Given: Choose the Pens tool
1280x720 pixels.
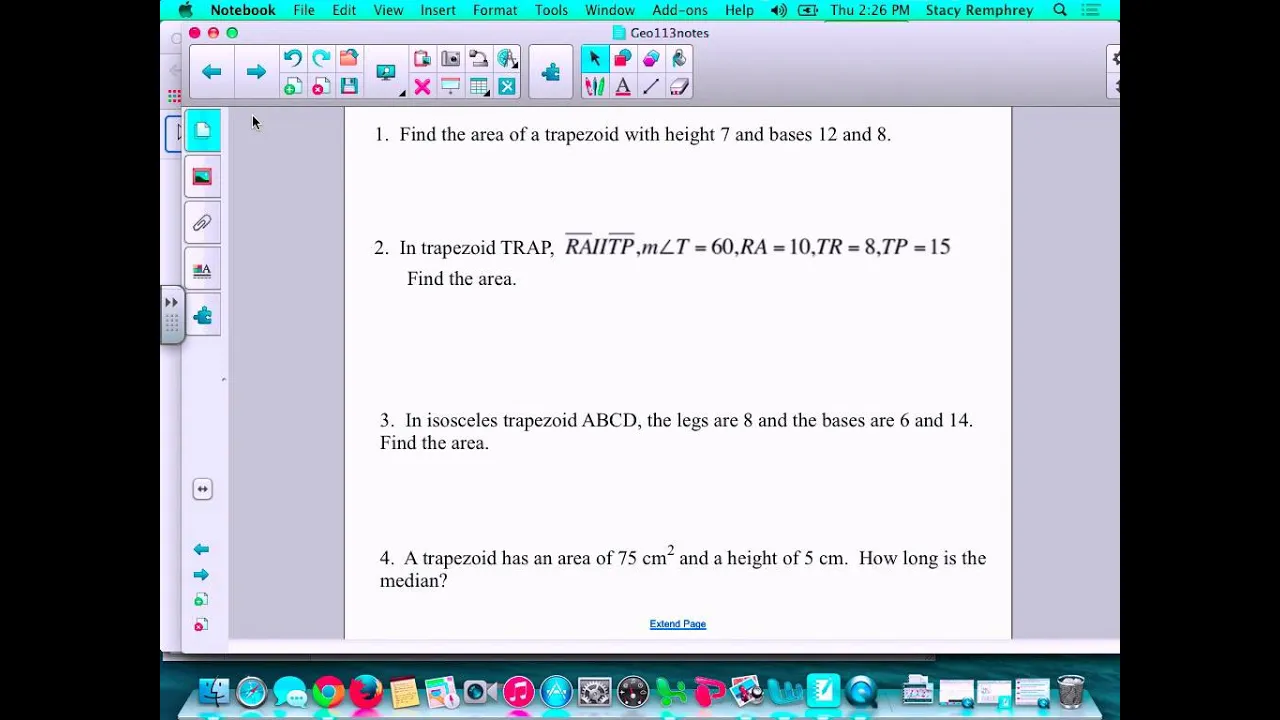Looking at the screenshot, I should pyautogui.click(x=595, y=87).
